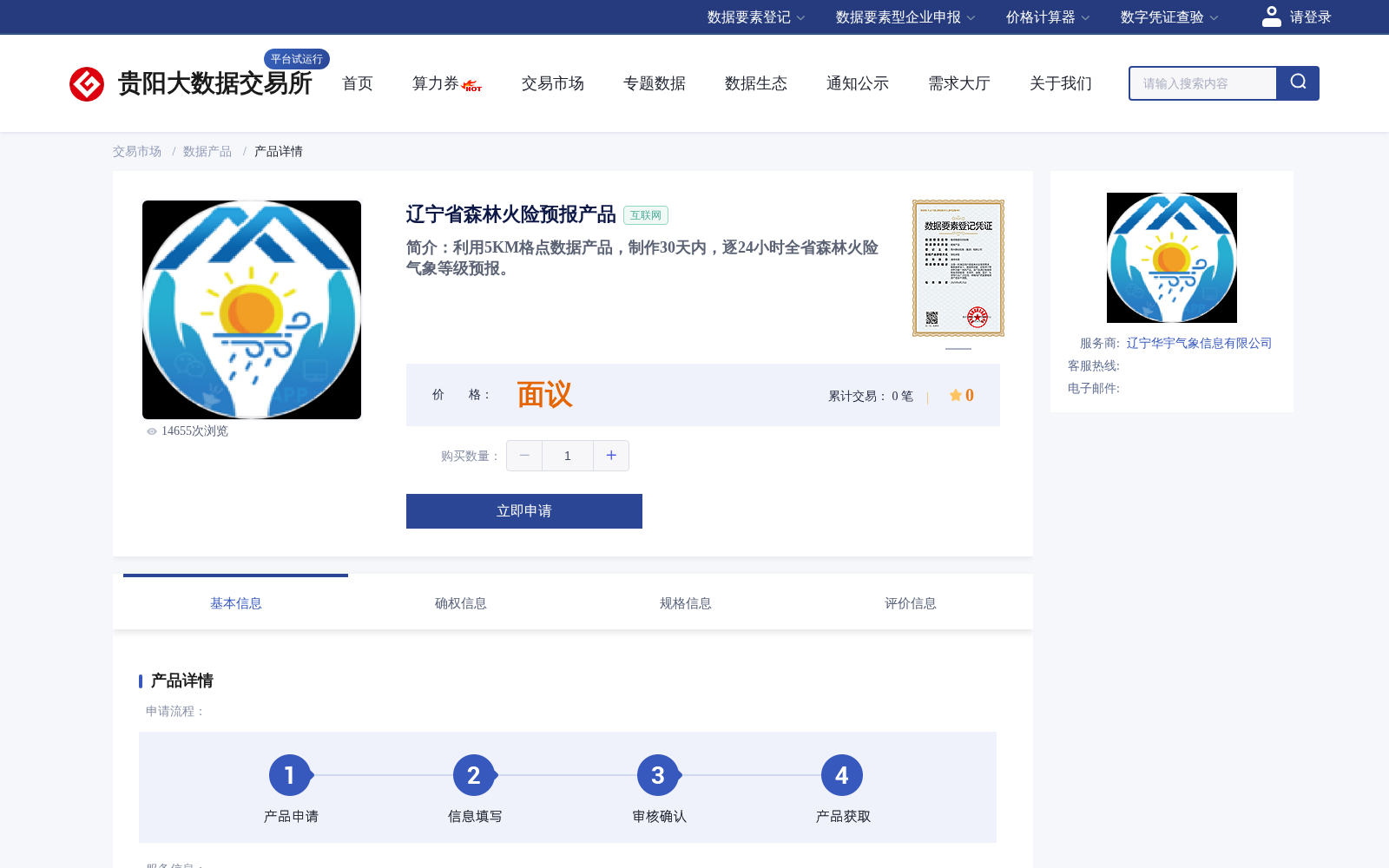Viewport: 1389px width, 868px height.
Task: Click 产品详情 breadcrumb current page text
Action: coord(279,151)
